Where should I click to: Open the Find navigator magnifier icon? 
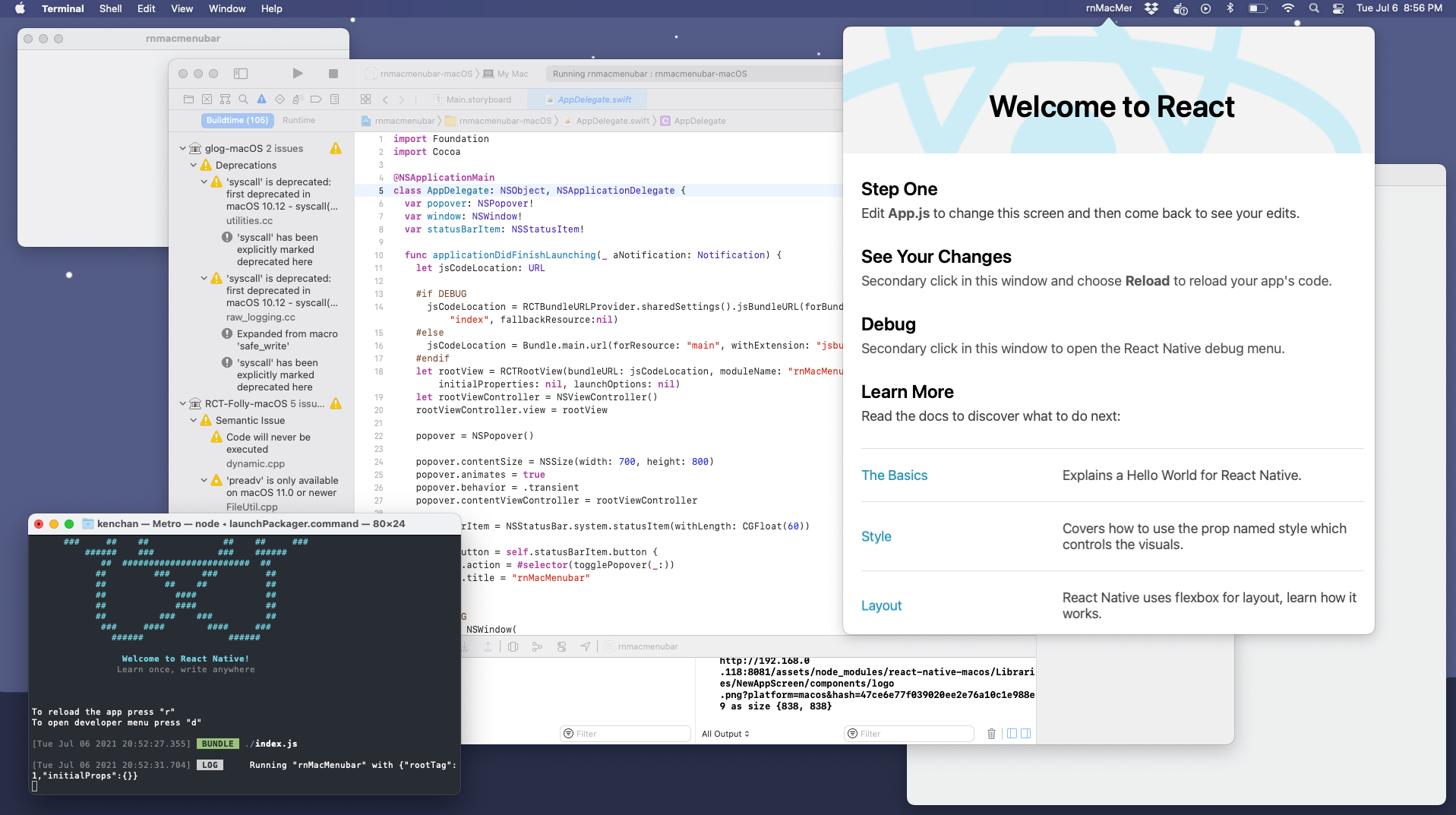(243, 100)
